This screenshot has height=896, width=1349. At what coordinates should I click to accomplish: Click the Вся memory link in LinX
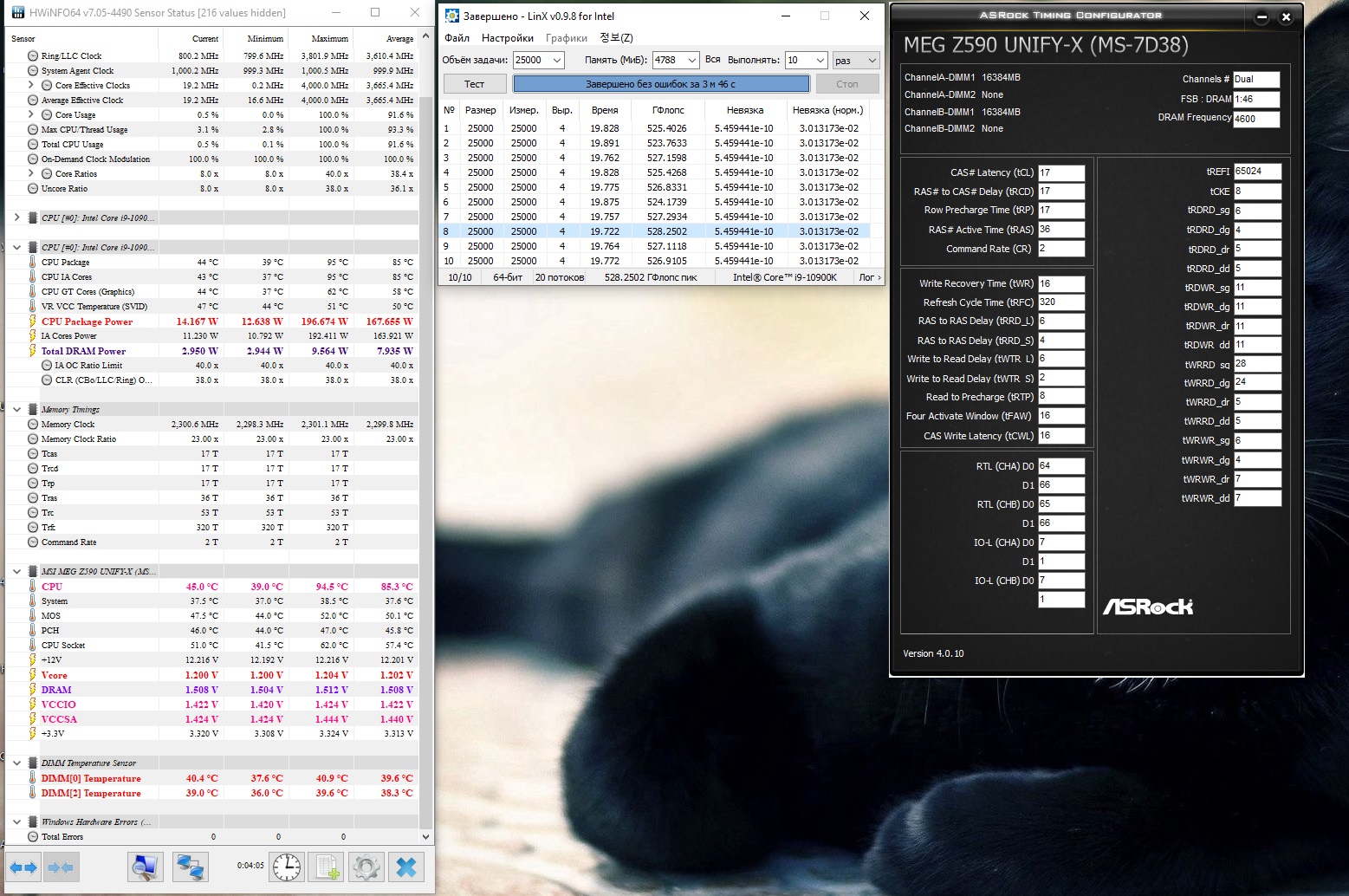click(x=713, y=60)
